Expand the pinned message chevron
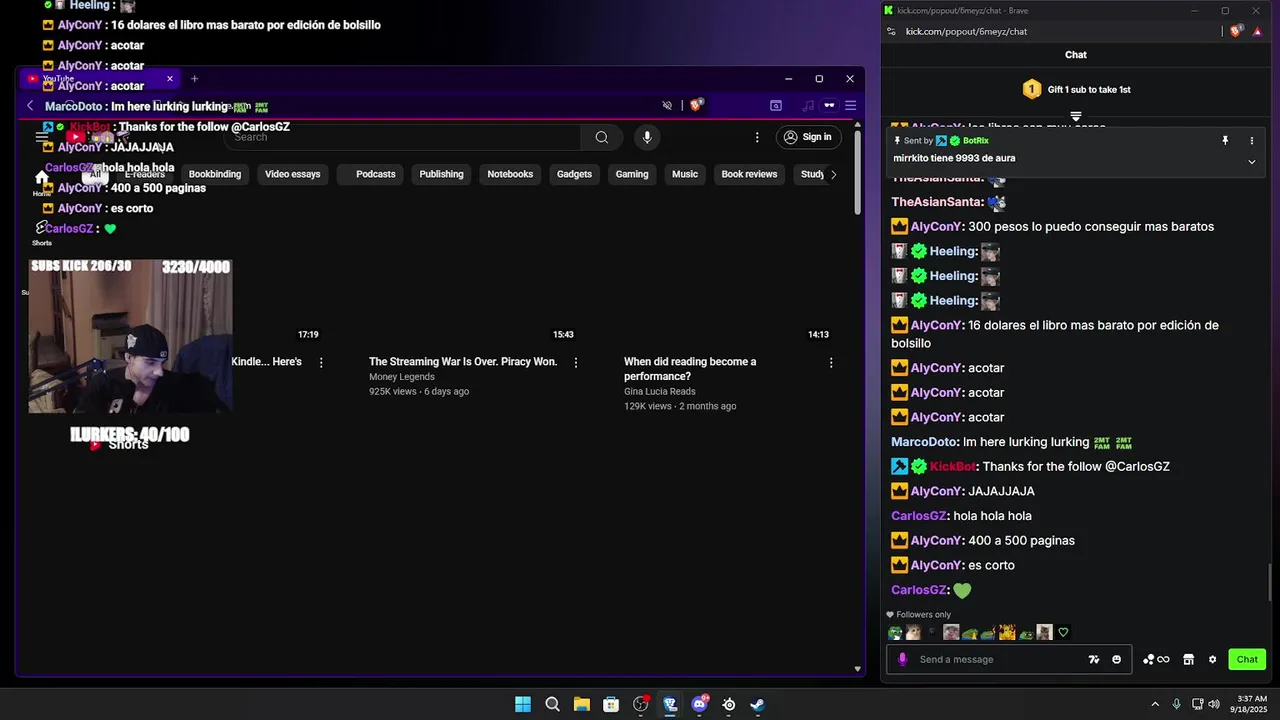 pos(1252,162)
